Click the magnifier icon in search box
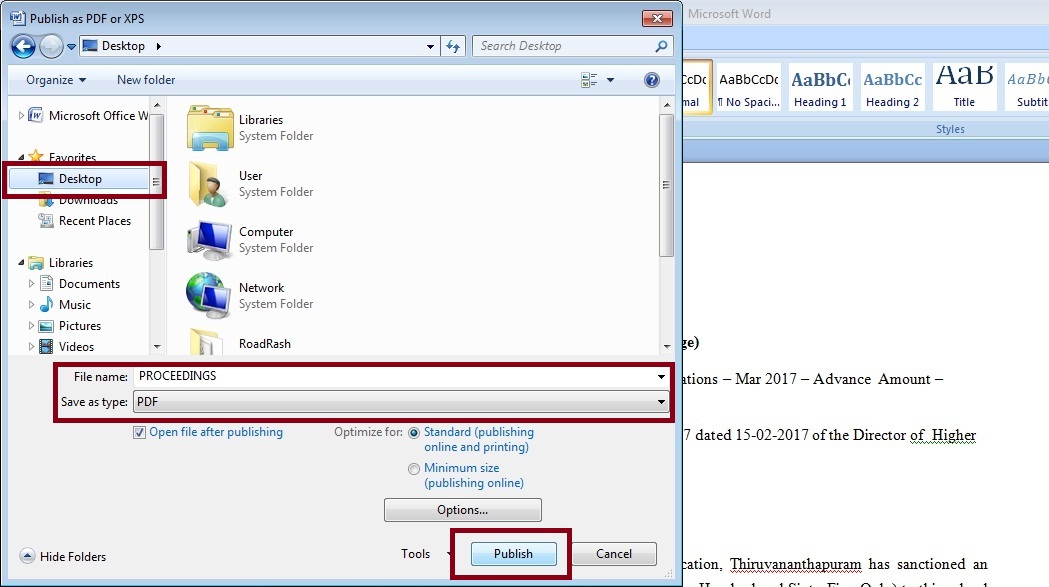This screenshot has width=1049, height=587. tap(661, 46)
